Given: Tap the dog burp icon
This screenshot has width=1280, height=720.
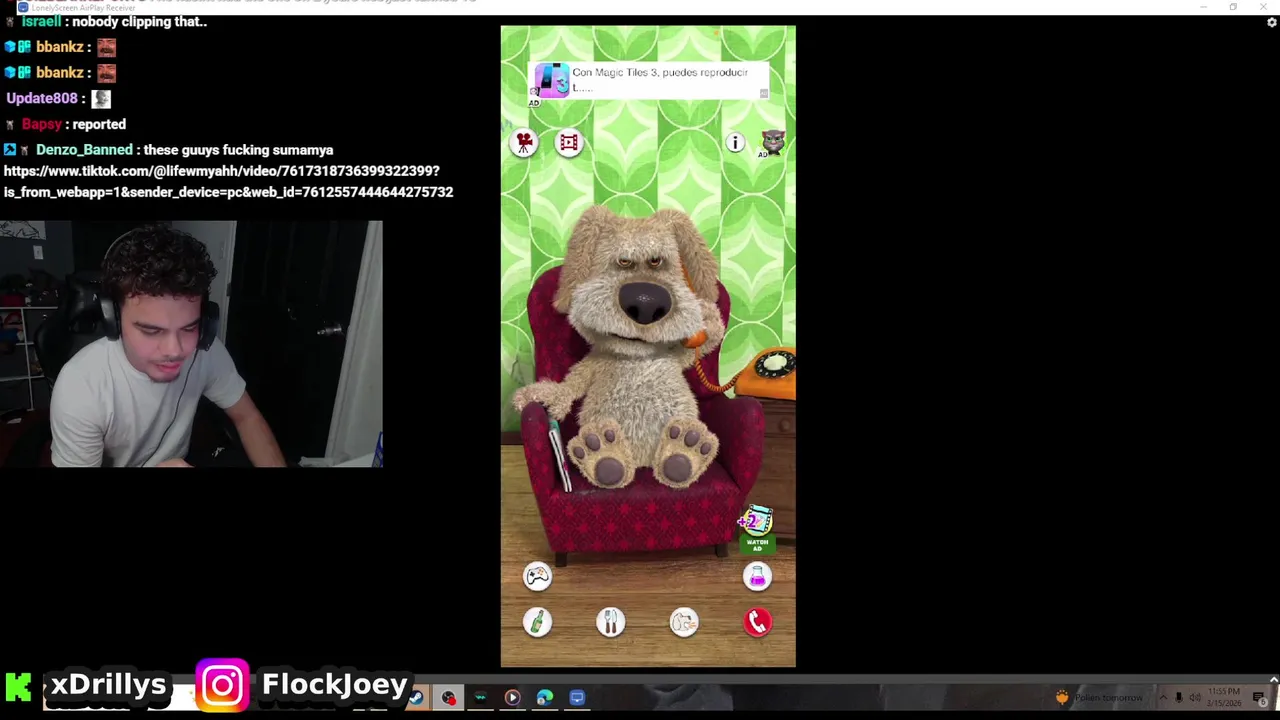Looking at the screenshot, I should pos(684,622).
